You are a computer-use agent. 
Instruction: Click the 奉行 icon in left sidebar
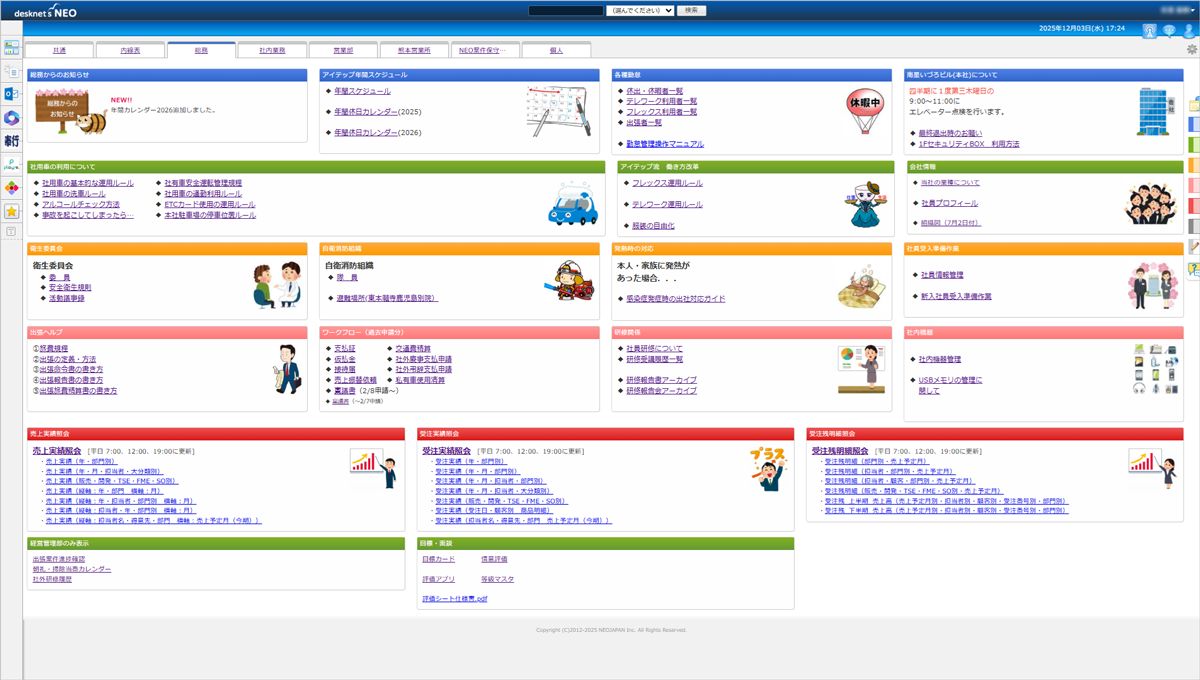(x=11, y=141)
